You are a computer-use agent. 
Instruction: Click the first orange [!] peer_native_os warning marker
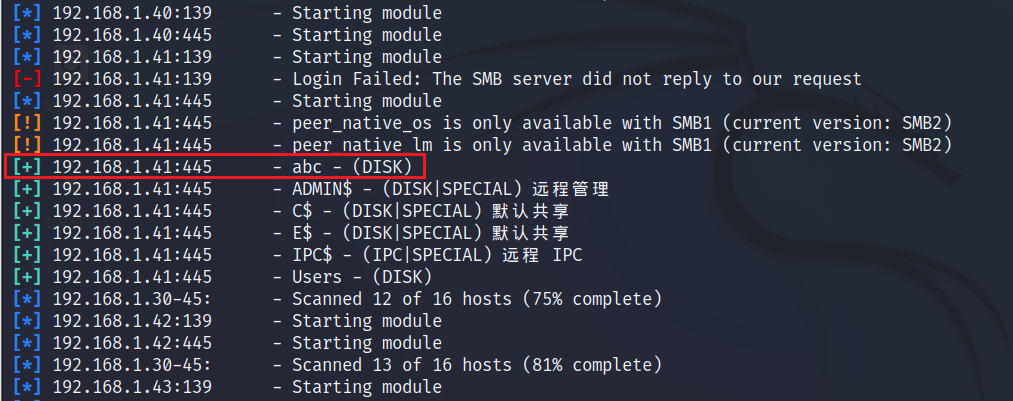(27, 123)
